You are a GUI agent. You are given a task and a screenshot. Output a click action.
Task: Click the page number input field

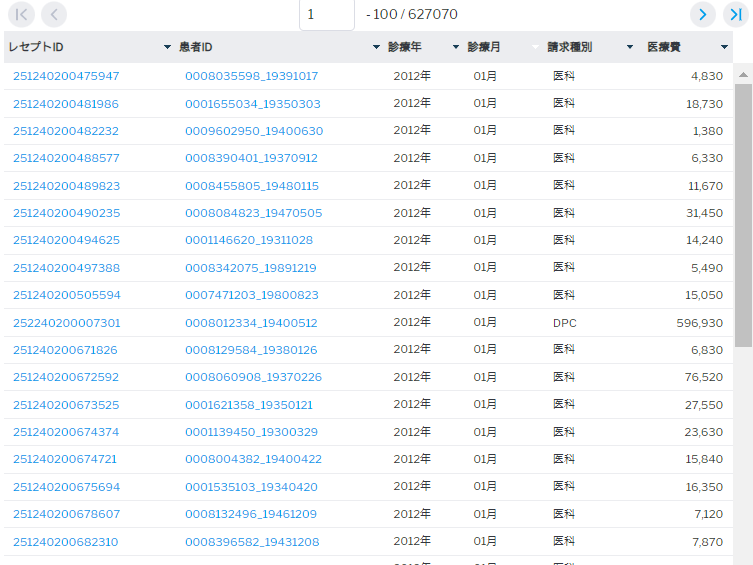pos(326,15)
